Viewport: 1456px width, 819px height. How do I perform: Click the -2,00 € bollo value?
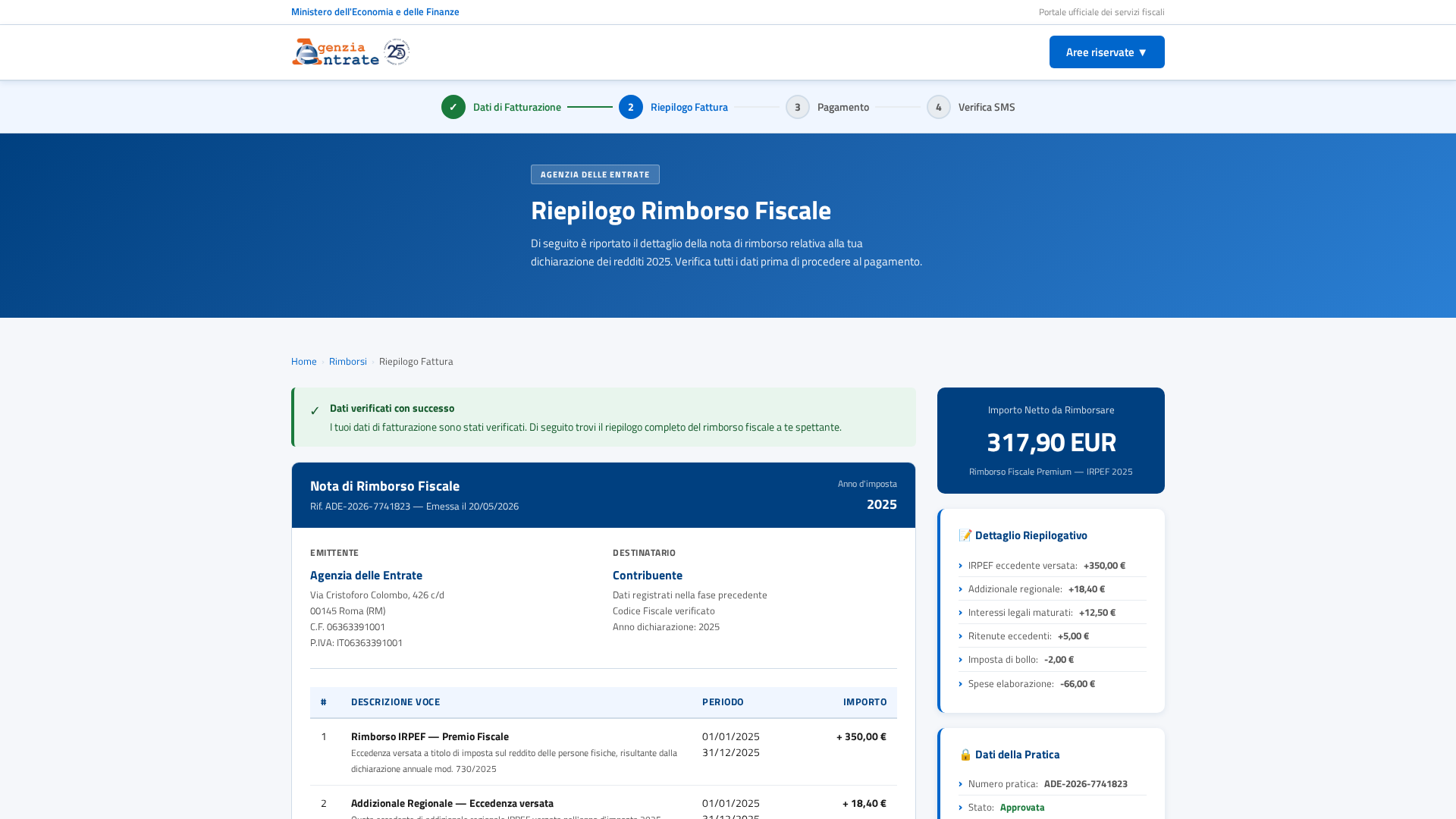click(1059, 660)
